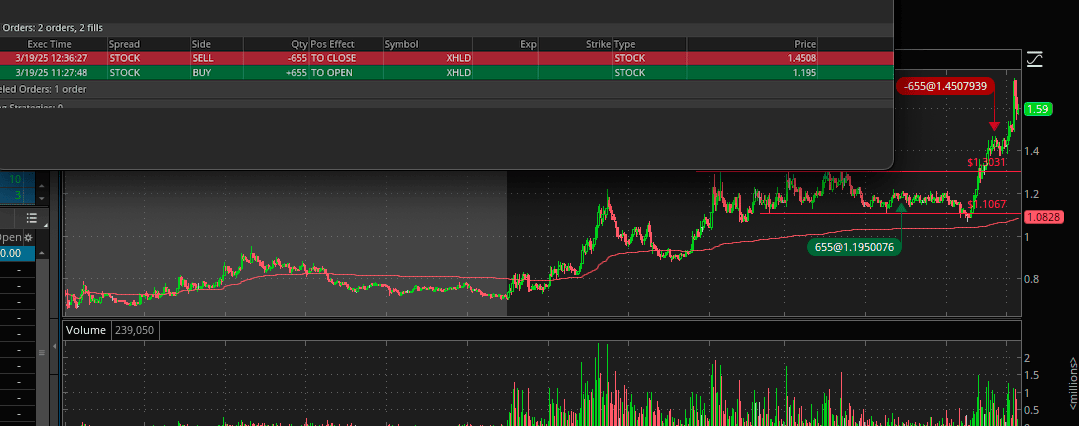This screenshot has width=1079, height=426.
Task: Click the chart drawing tool icon above price axis
Action: pos(1035,60)
